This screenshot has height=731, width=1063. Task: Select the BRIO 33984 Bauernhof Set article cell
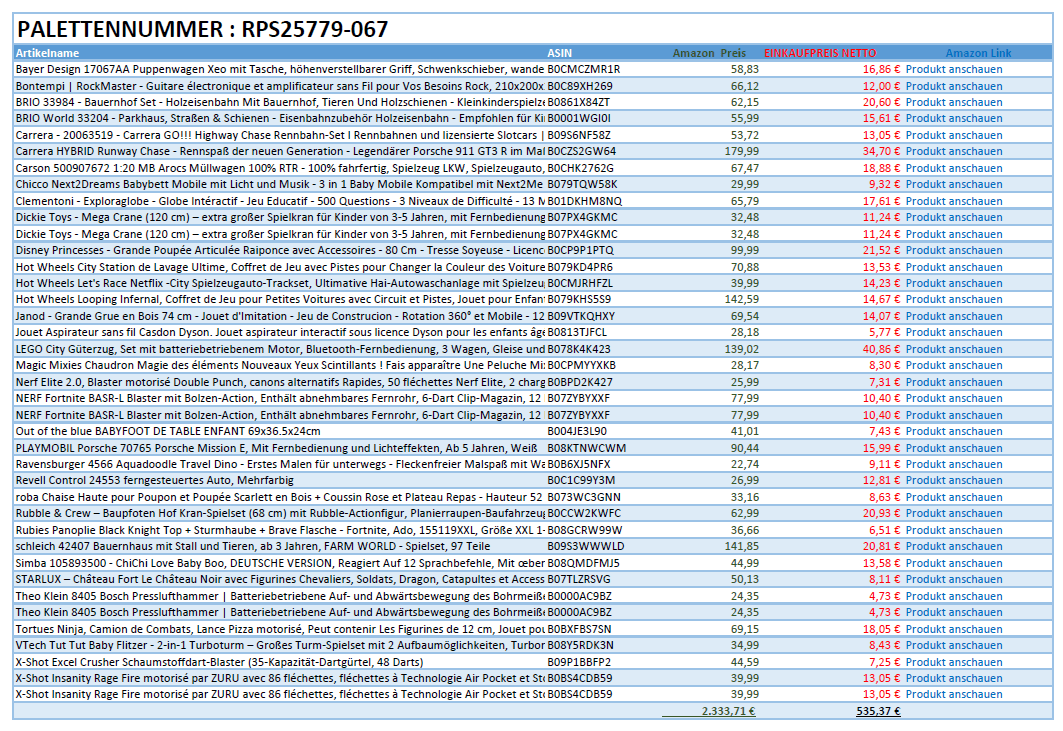tap(280, 102)
